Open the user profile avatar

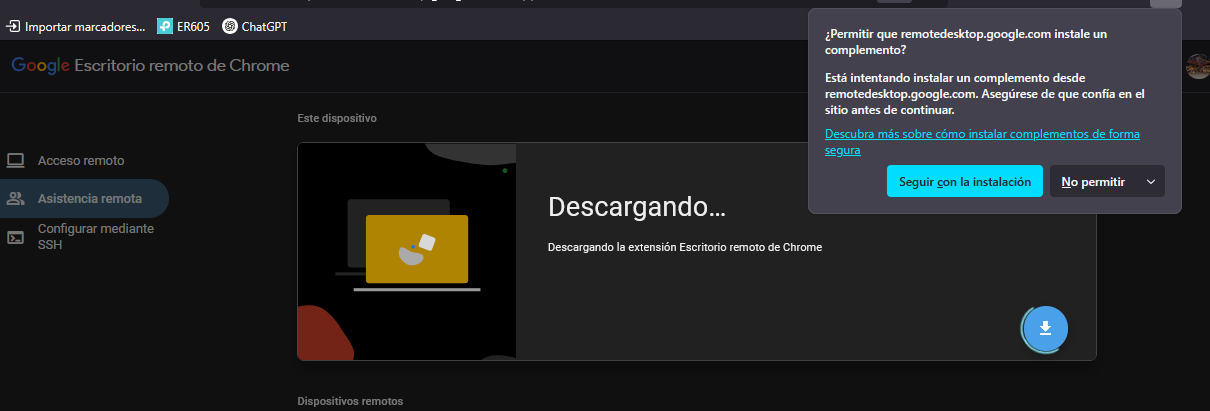[x=1197, y=66]
